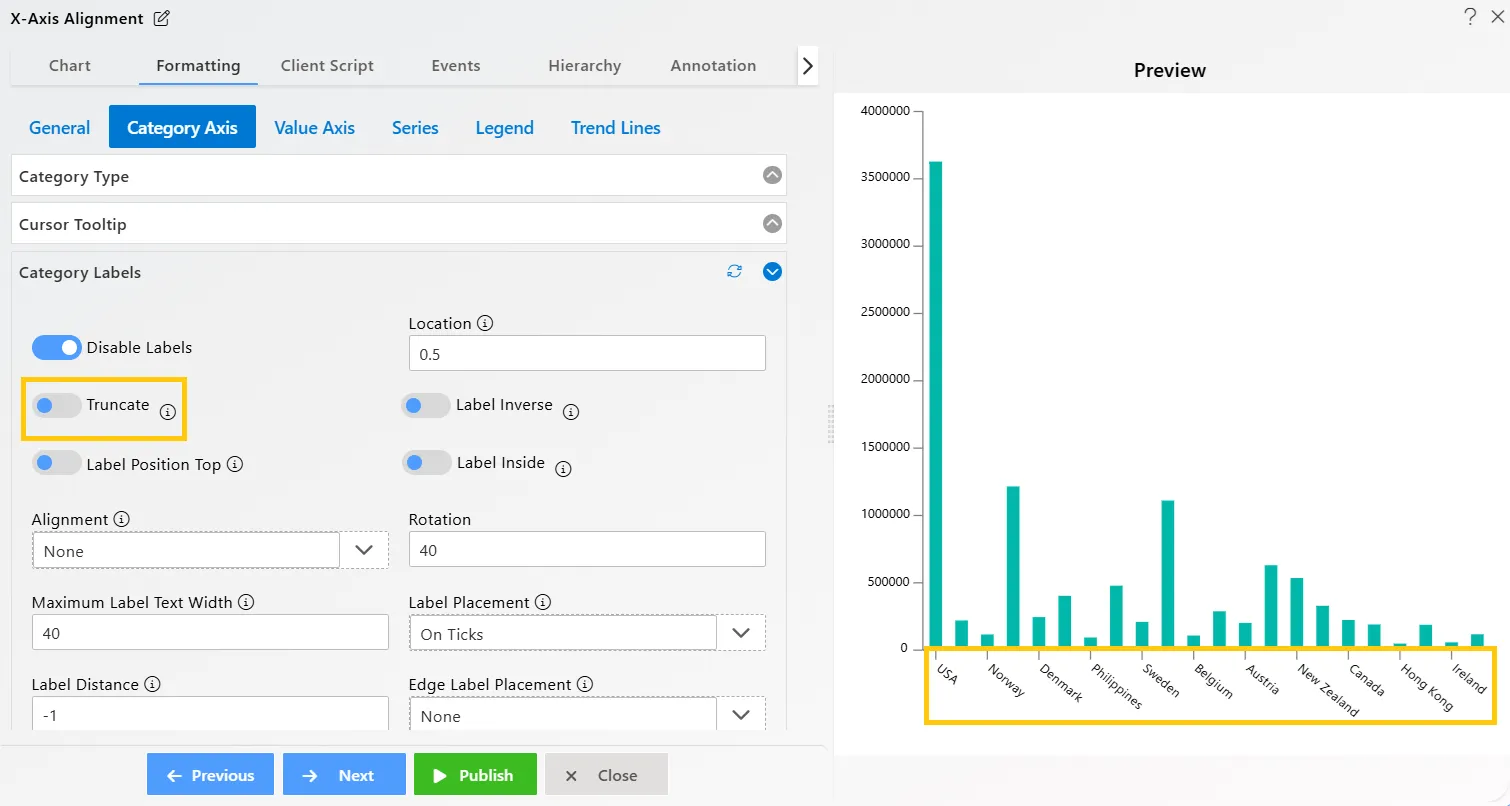Turn on the Label Inverse toggle
The width and height of the screenshot is (1510, 806).
pyautogui.click(x=425, y=405)
